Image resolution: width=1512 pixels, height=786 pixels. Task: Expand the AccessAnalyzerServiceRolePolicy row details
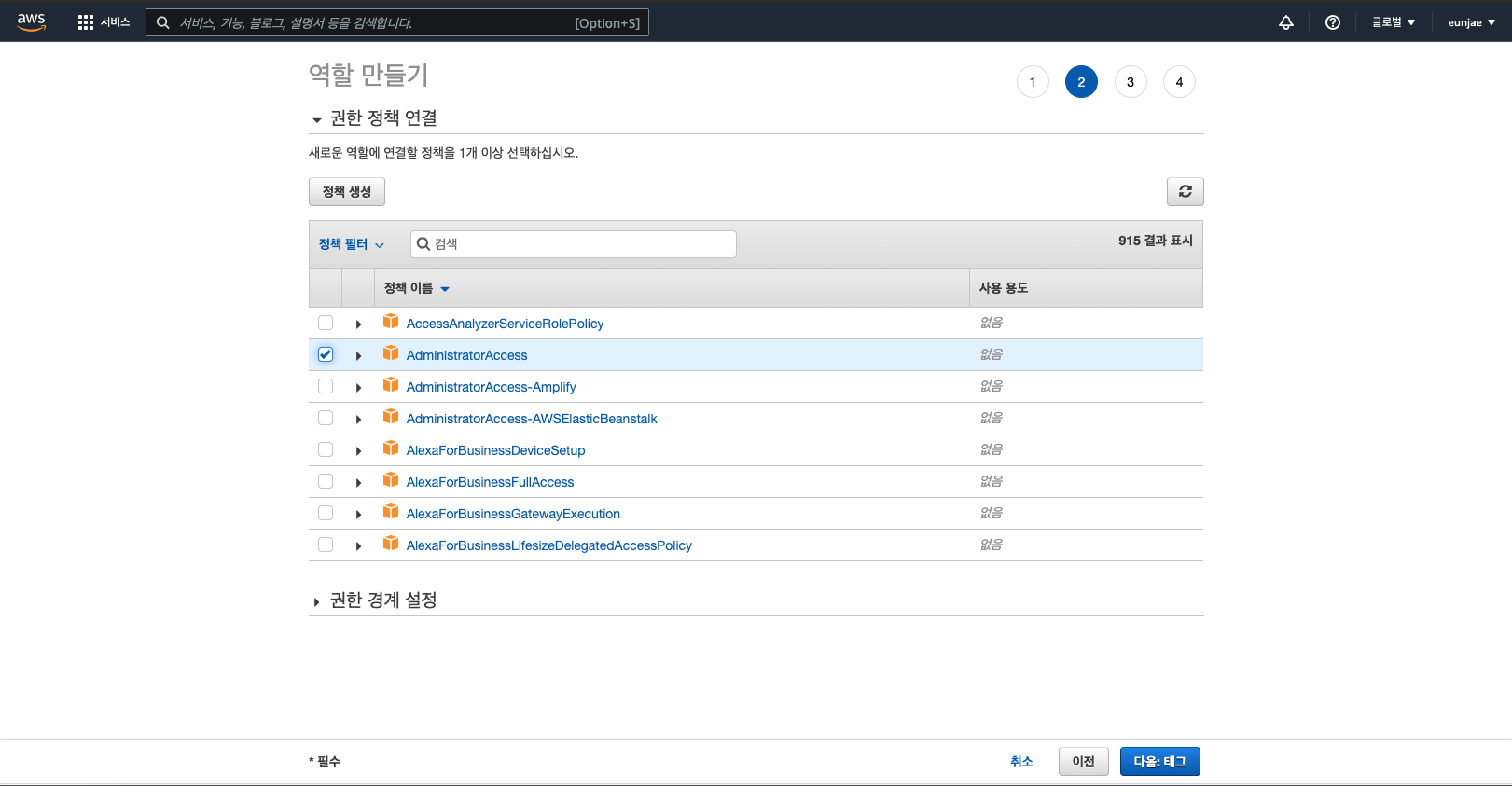point(358,324)
